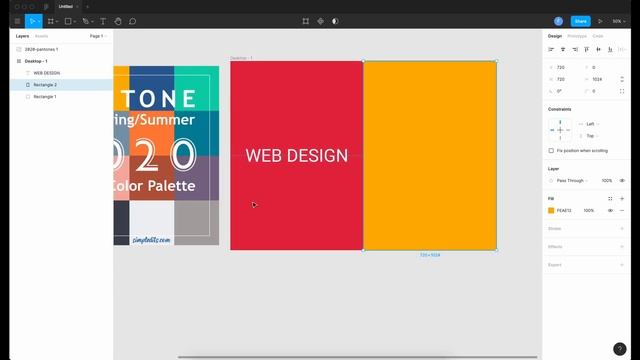Viewport: 640px width, 360px height.
Task: Click Align bottom icon
Action: (610, 49)
